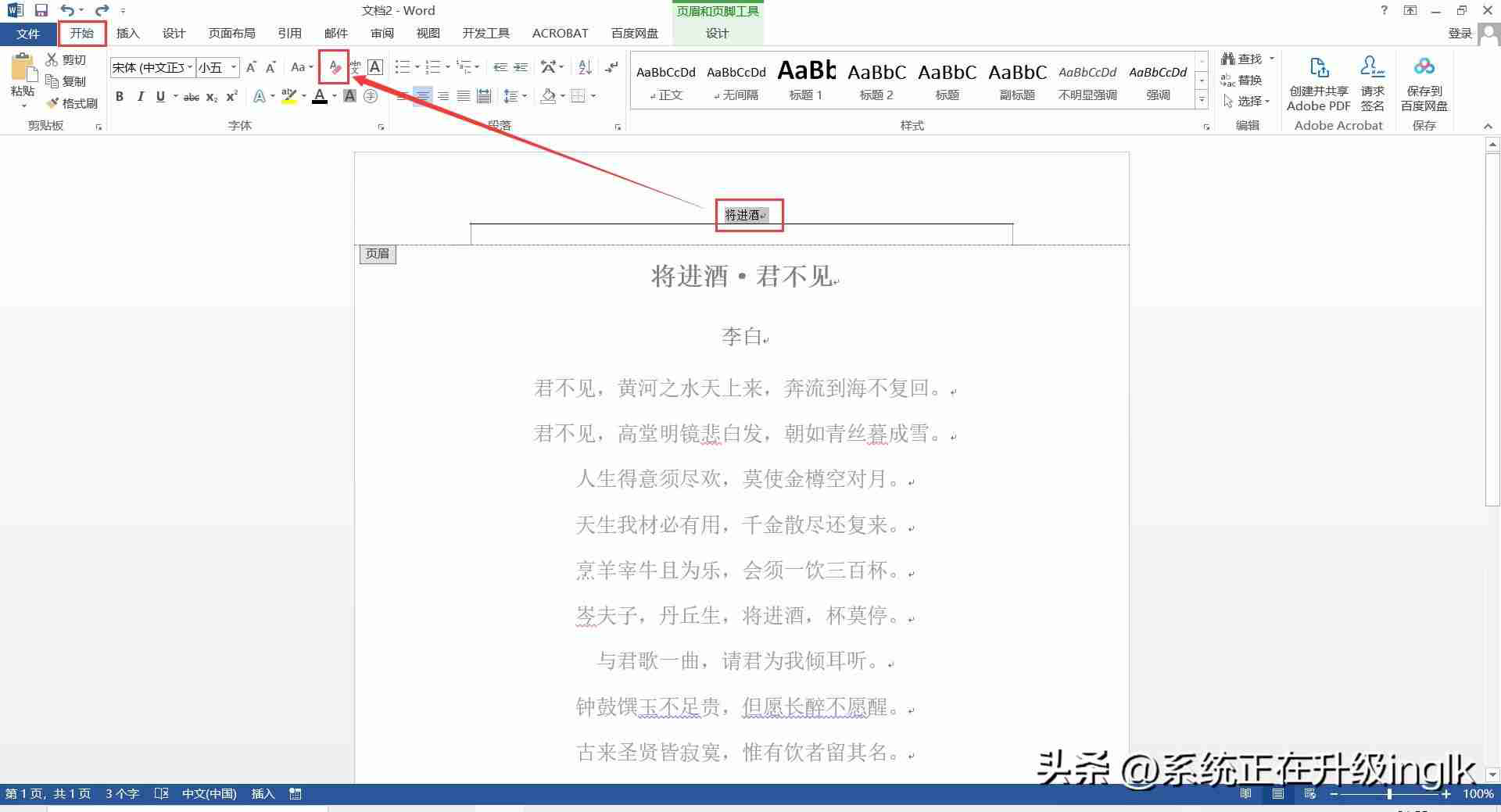Screen dimensions: 1501x812
Task: Switch to the Review (审阅) tab
Action: [382, 34]
